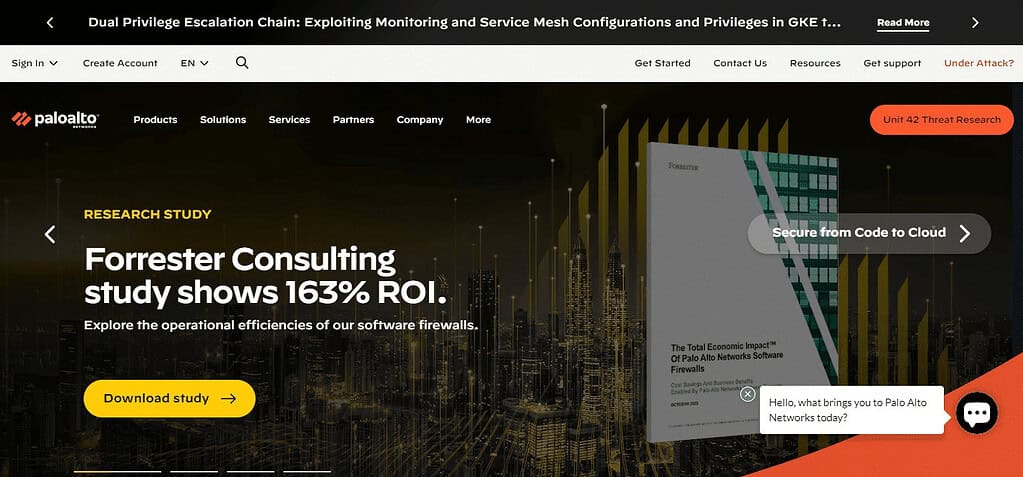Image resolution: width=1023 pixels, height=477 pixels.
Task: Click the RESEARCH STUDY label
Action: (x=147, y=214)
